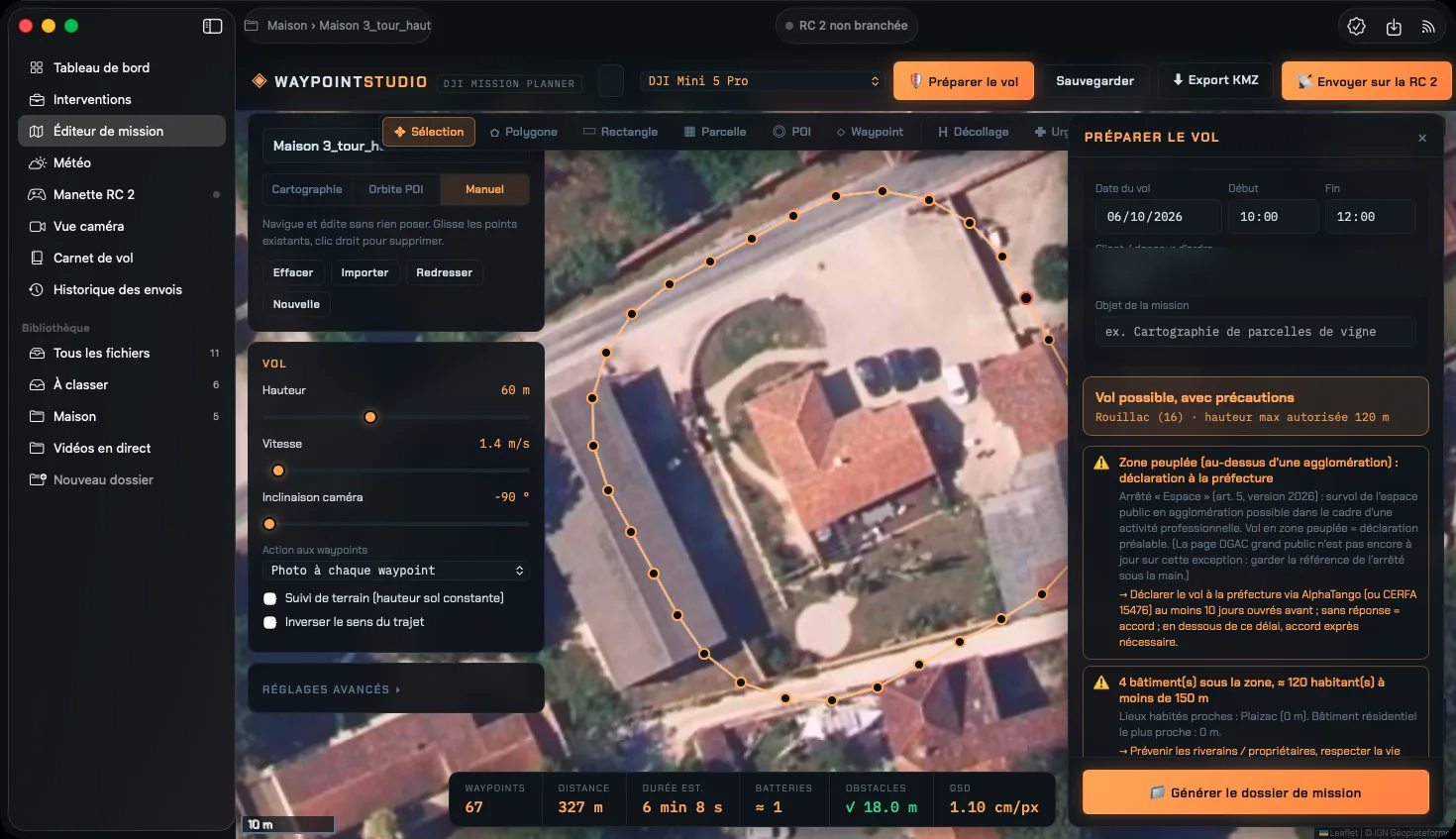This screenshot has width=1456, height=839.
Task: Open Manette RC 2 page
Action: [x=122, y=194]
